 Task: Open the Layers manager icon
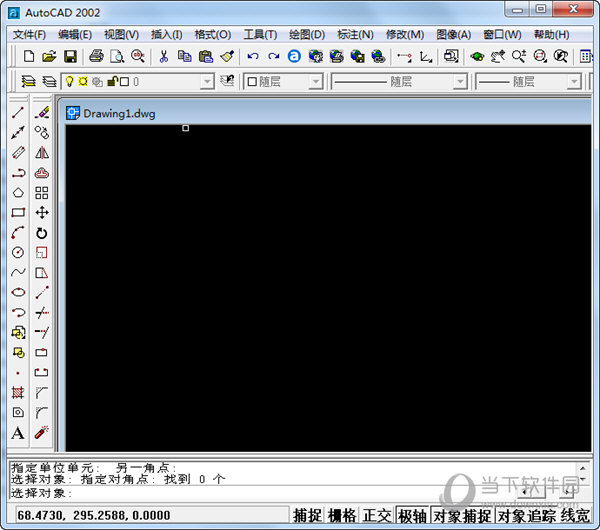[29, 82]
